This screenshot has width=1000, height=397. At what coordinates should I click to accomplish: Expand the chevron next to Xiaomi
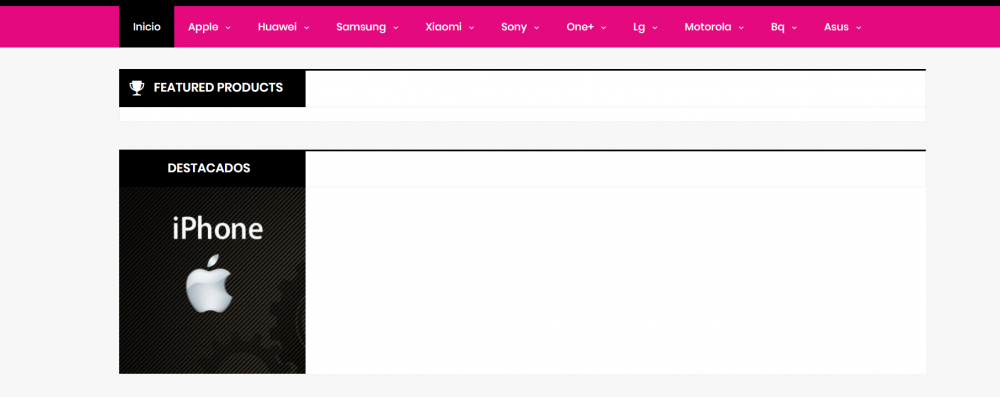(472, 27)
